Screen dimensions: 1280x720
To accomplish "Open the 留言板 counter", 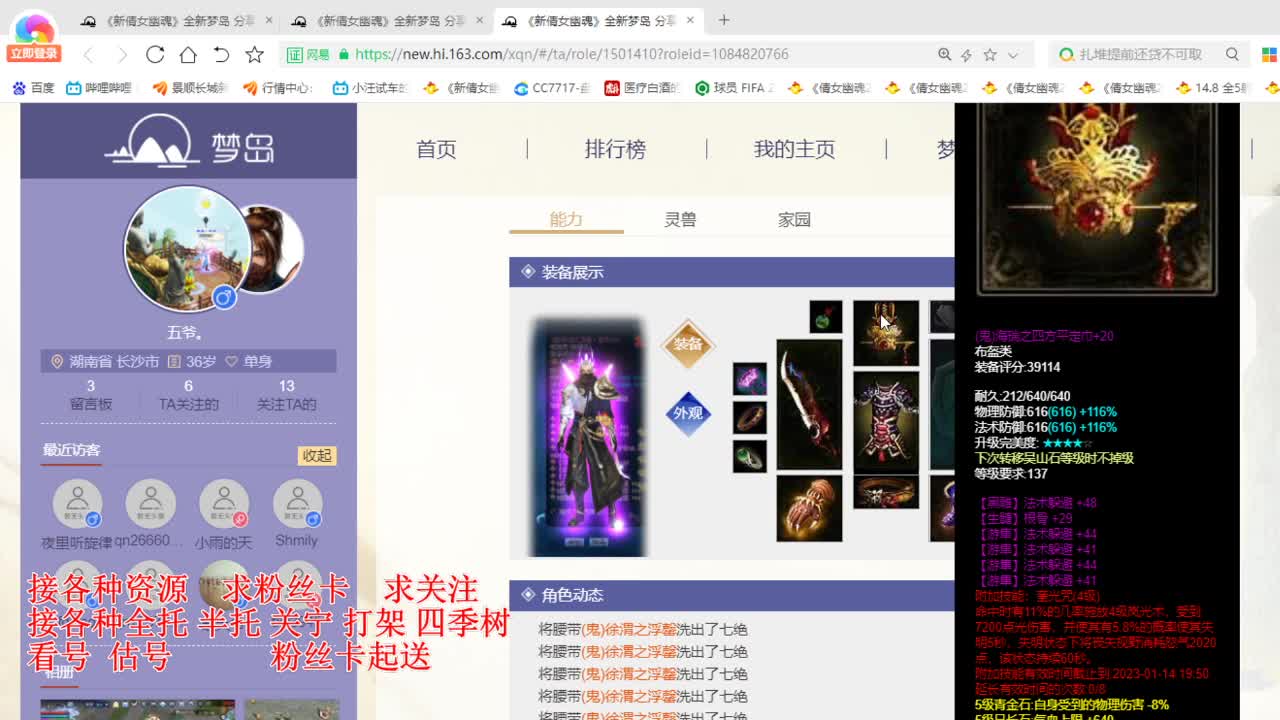I will [x=91, y=395].
